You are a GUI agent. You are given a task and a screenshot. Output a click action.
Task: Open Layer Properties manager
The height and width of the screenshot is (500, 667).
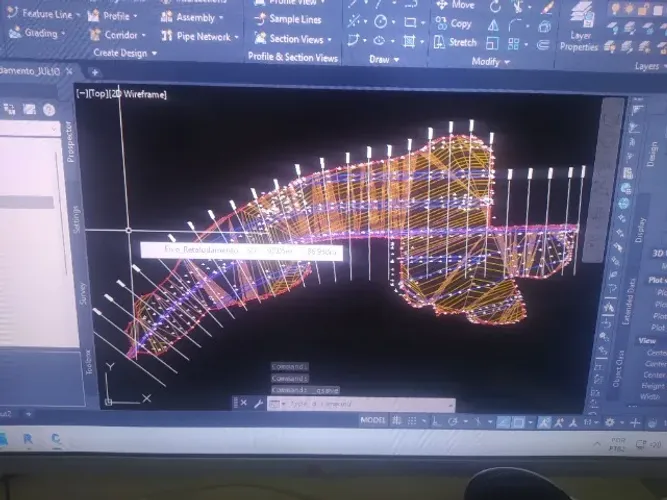click(x=580, y=26)
